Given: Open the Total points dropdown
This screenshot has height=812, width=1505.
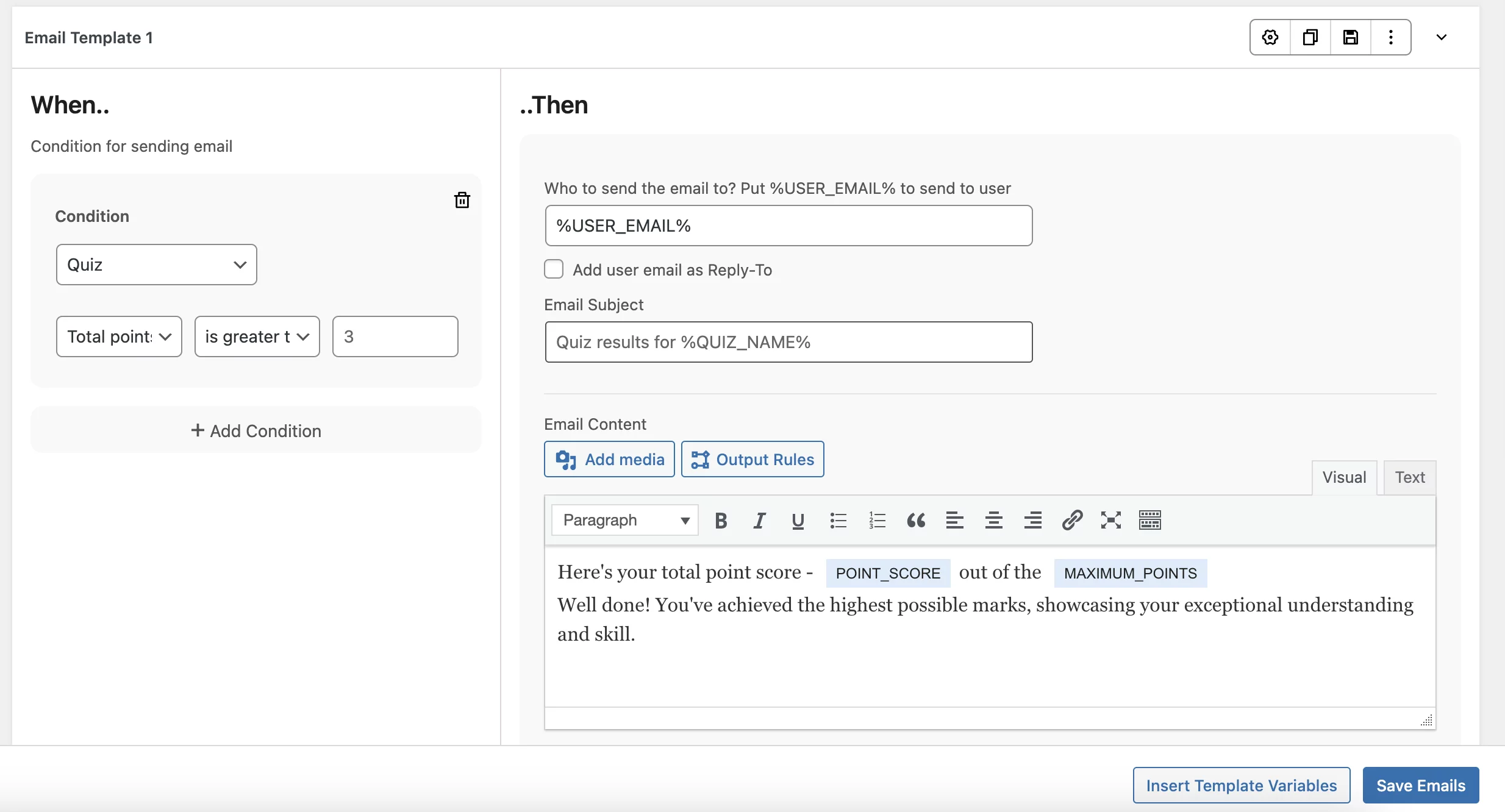Looking at the screenshot, I should pos(119,337).
